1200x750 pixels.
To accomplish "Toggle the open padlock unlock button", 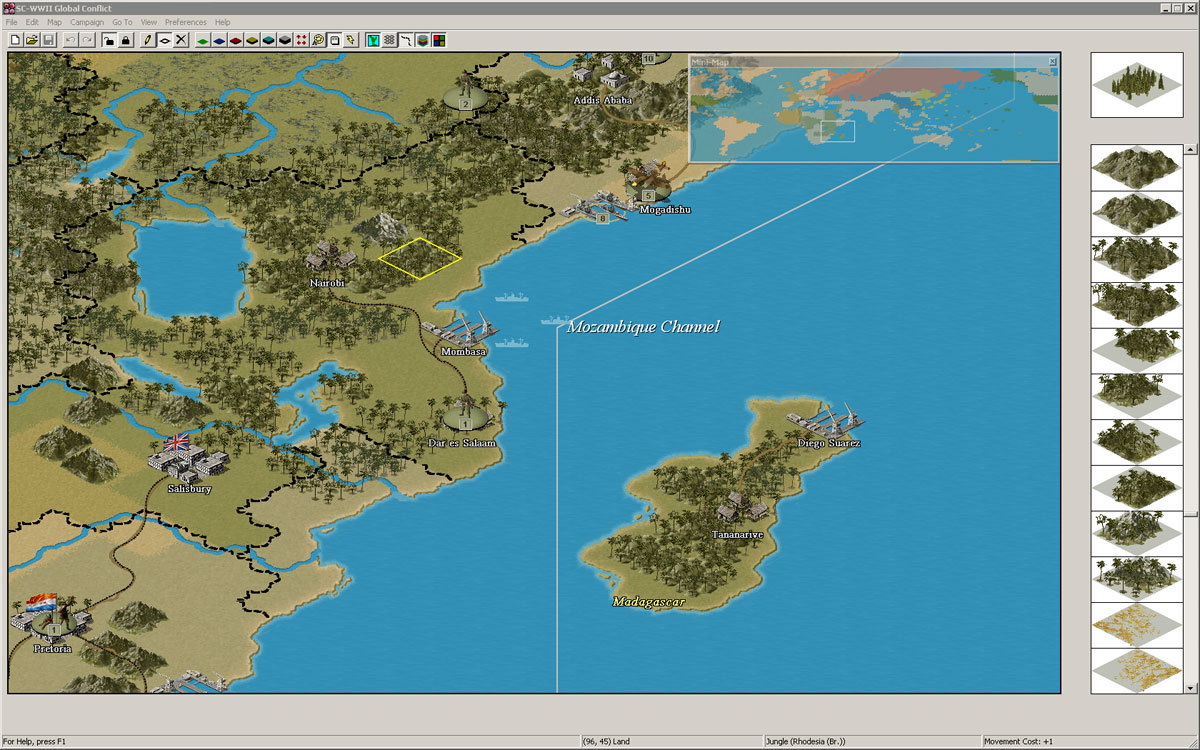I will [x=109, y=40].
